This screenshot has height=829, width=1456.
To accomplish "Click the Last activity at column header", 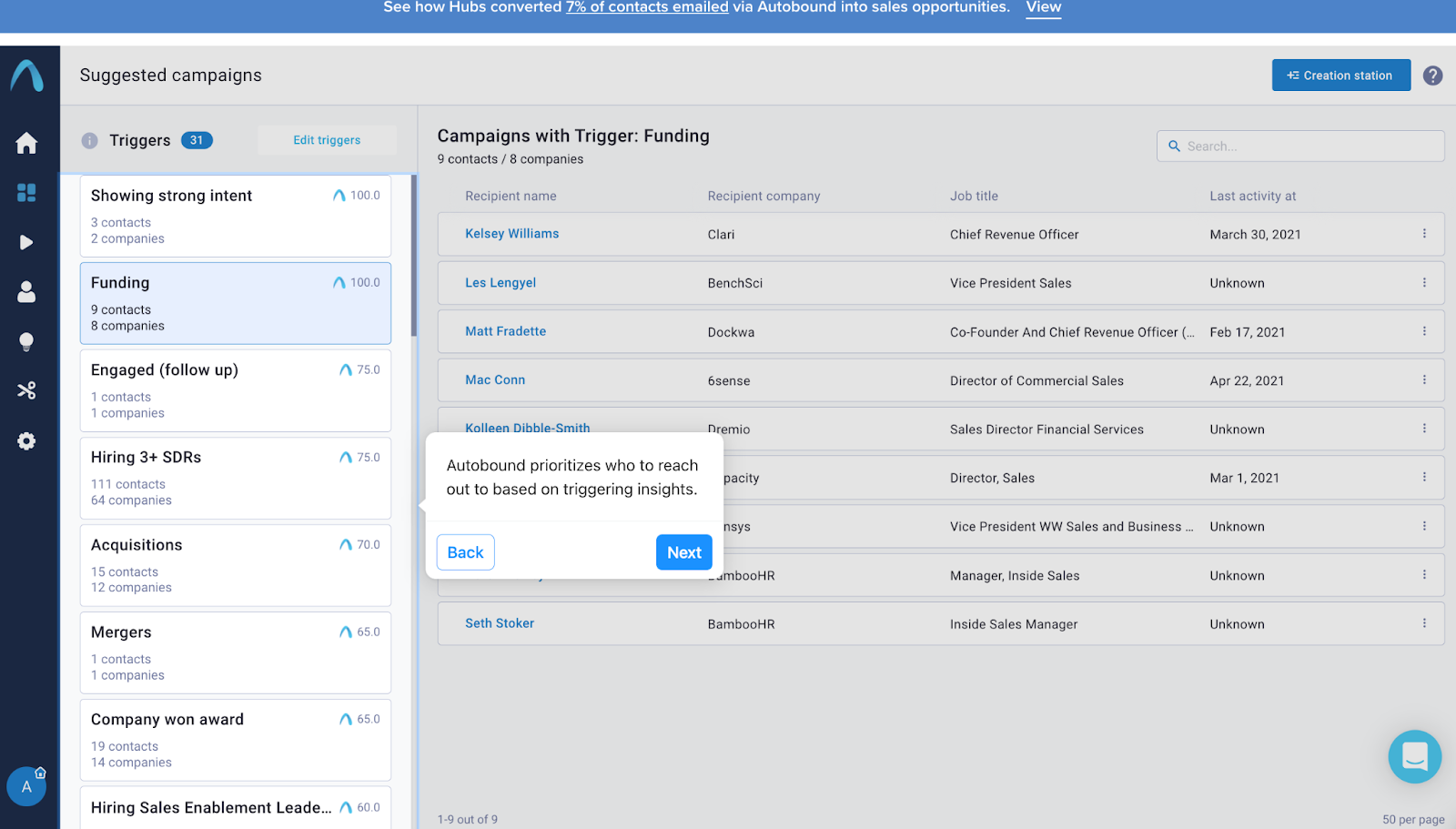I will coord(1252,196).
